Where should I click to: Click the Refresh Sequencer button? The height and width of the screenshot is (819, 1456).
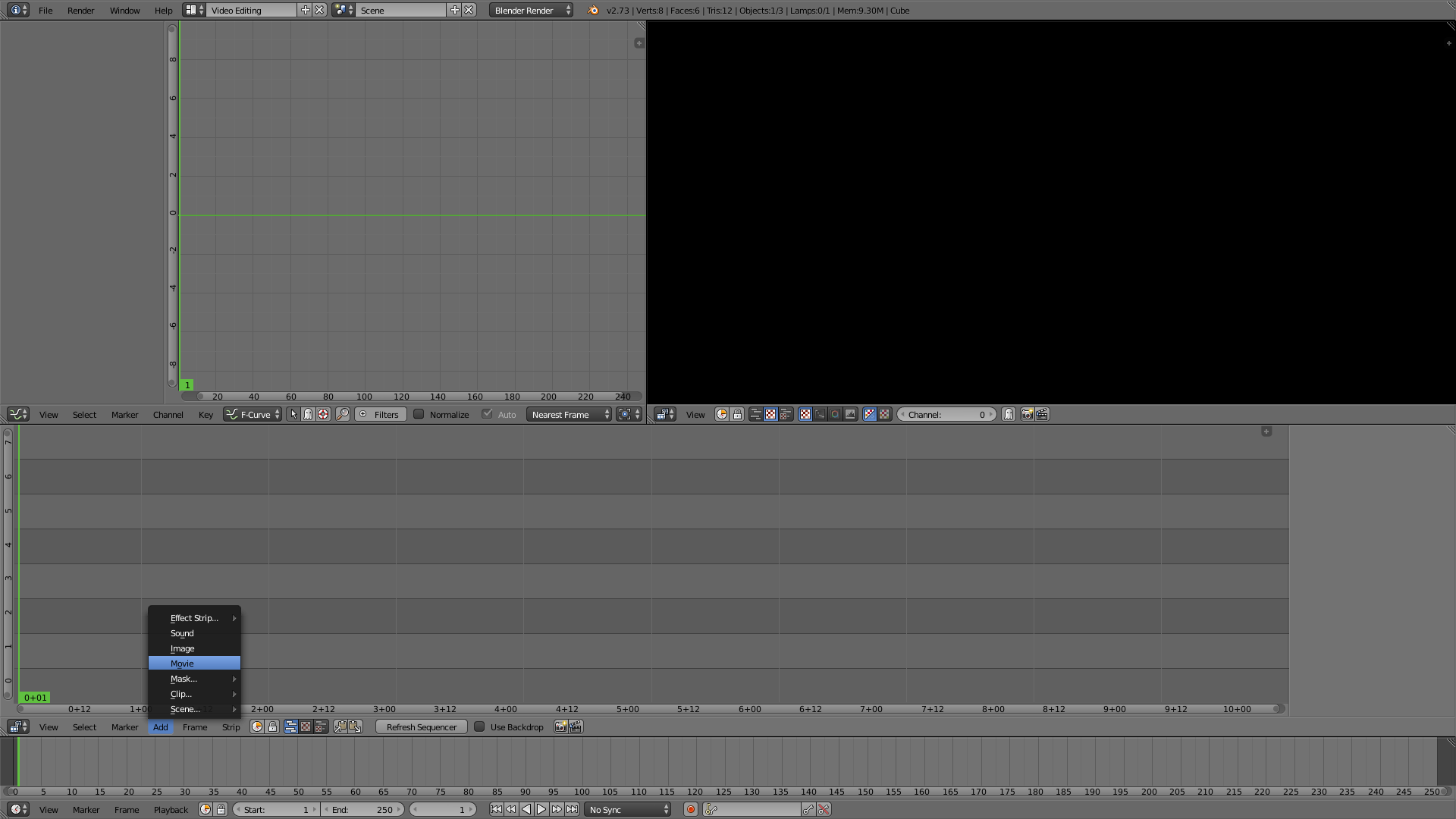point(421,727)
